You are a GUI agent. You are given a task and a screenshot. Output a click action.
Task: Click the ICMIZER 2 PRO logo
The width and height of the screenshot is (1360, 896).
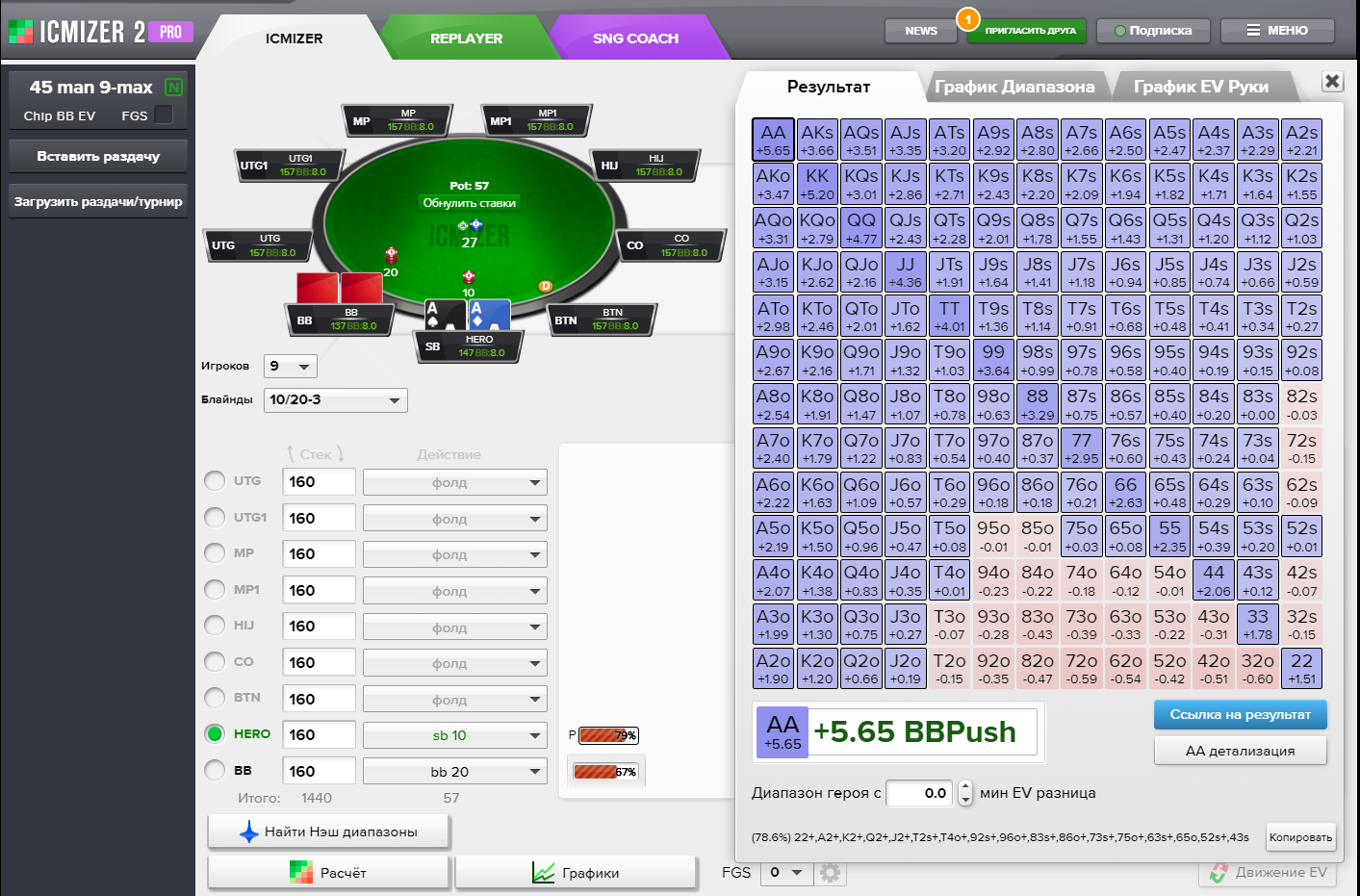point(100,32)
